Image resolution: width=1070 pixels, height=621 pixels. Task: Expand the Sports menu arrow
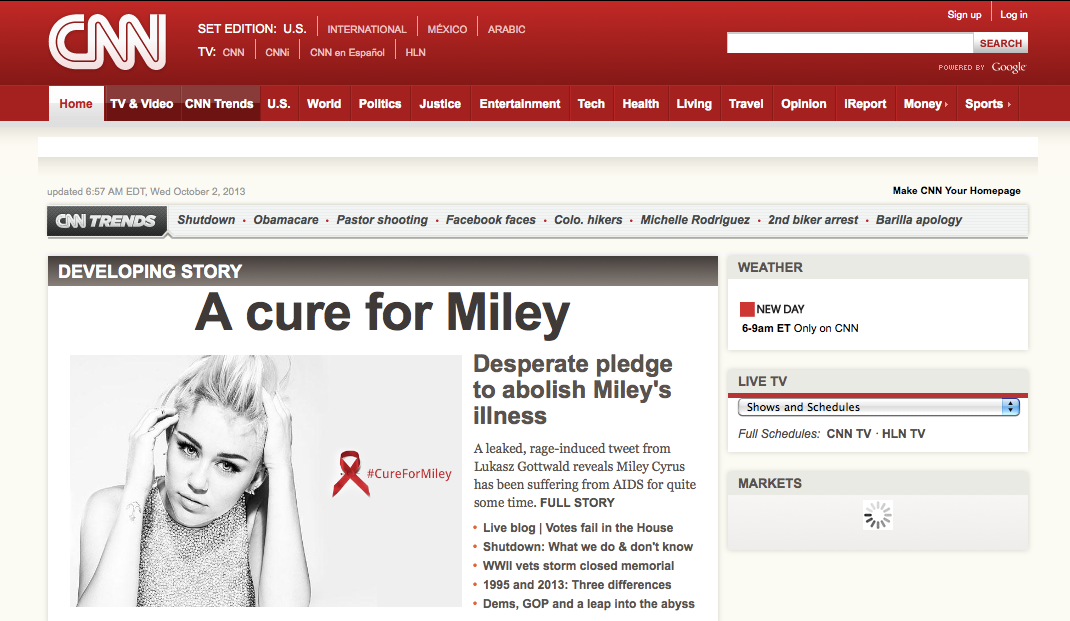click(x=1009, y=104)
